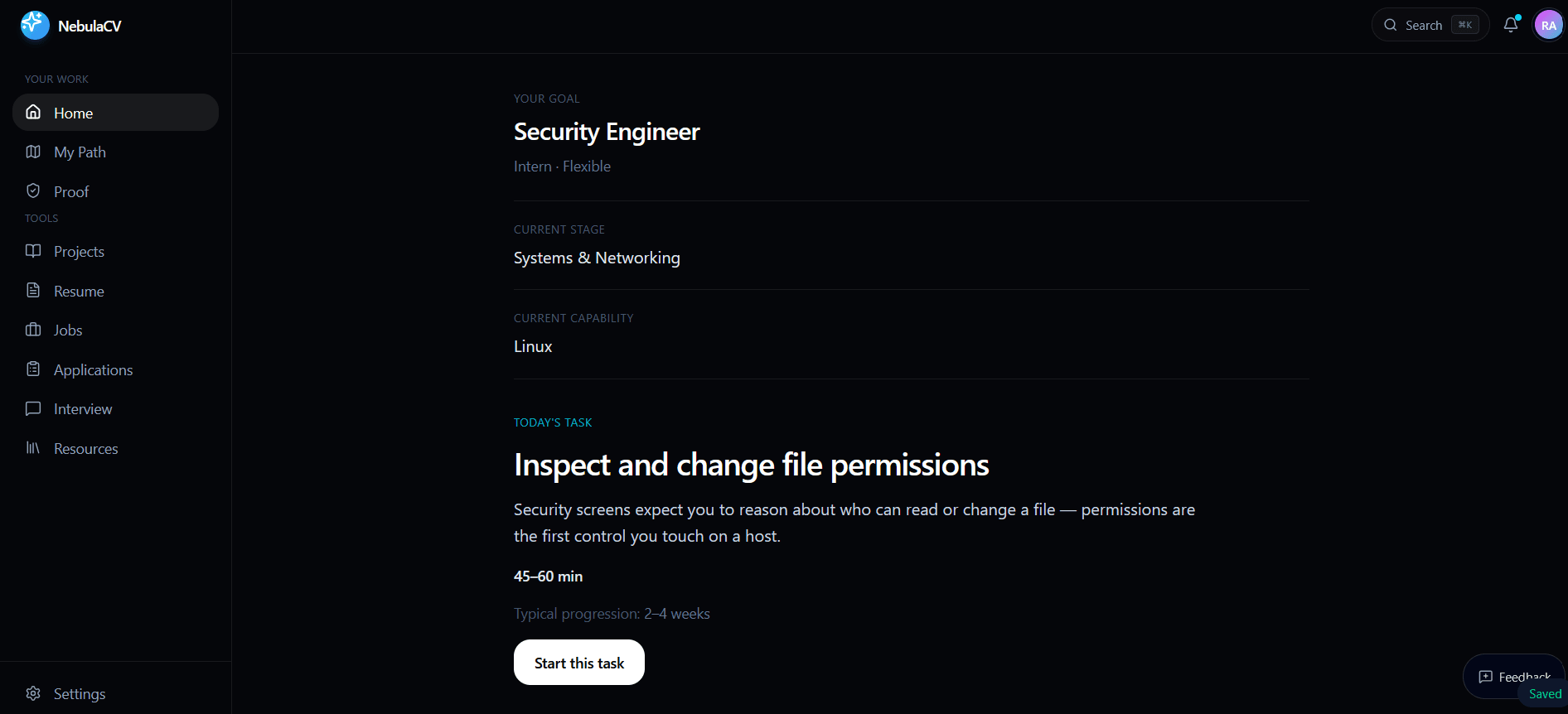Click the NebulaCV star logo icon

pyautogui.click(x=35, y=26)
